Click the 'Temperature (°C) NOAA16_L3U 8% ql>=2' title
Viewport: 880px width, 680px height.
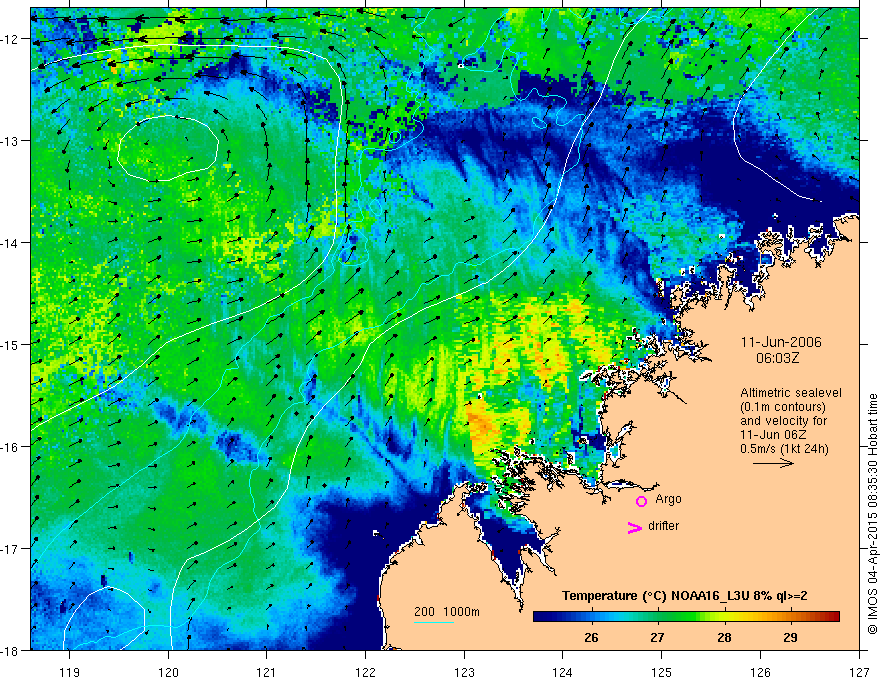(685, 596)
